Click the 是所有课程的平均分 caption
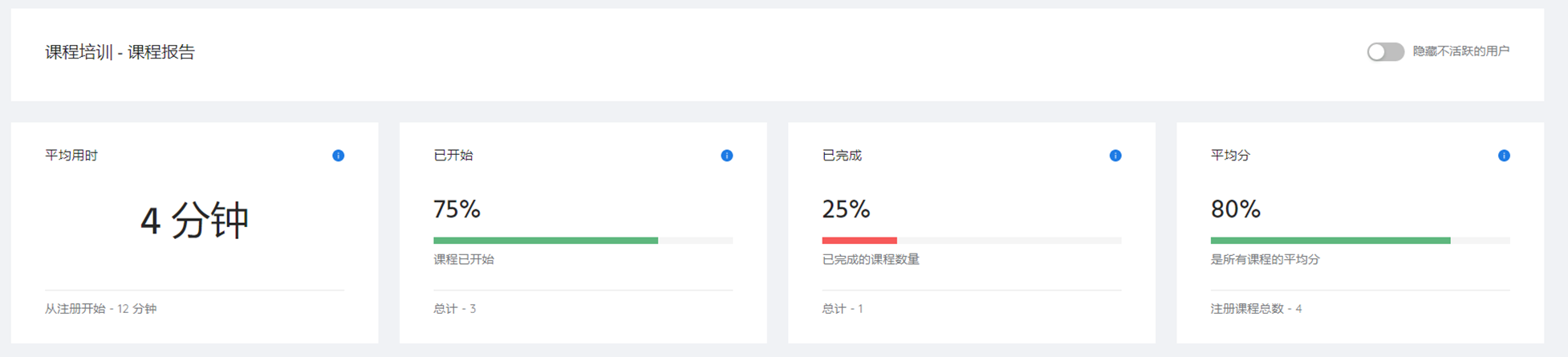The width and height of the screenshot is (1568, 357). tap(1265, 259)
